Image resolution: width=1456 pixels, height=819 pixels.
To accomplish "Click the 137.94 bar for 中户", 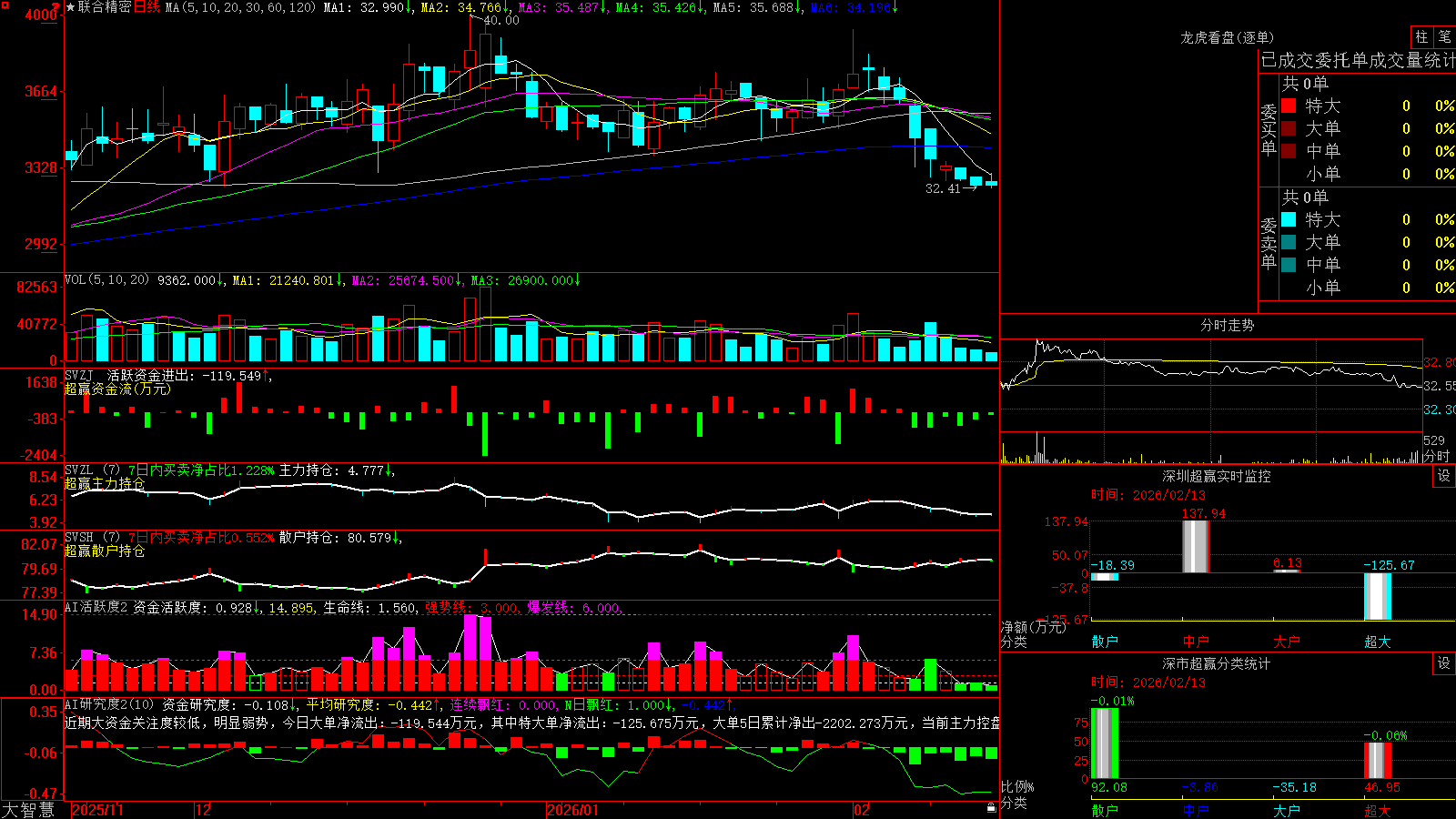I will tap(1196, 546).
